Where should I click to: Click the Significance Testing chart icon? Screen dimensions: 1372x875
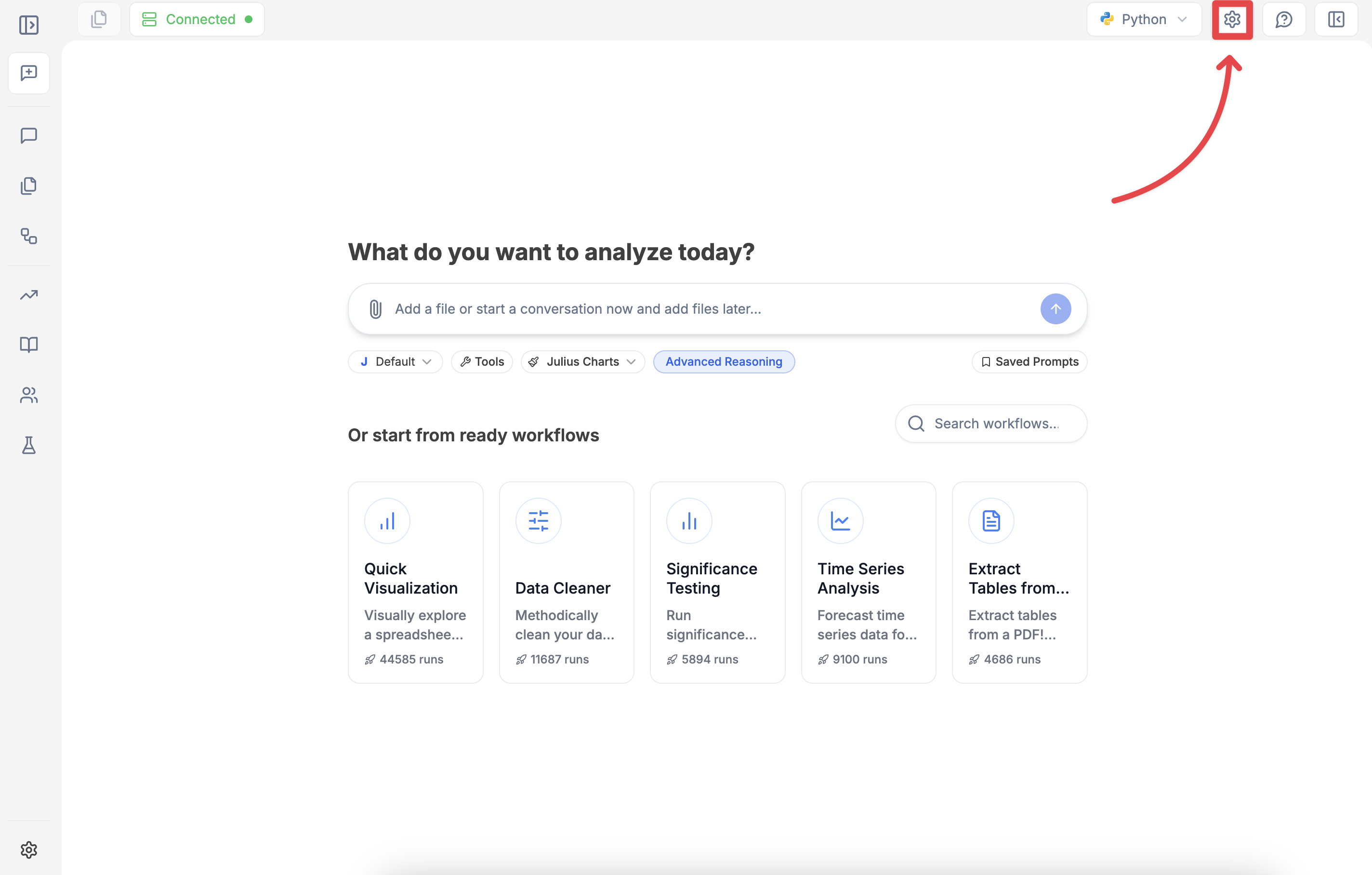click(x=689, y=520)
